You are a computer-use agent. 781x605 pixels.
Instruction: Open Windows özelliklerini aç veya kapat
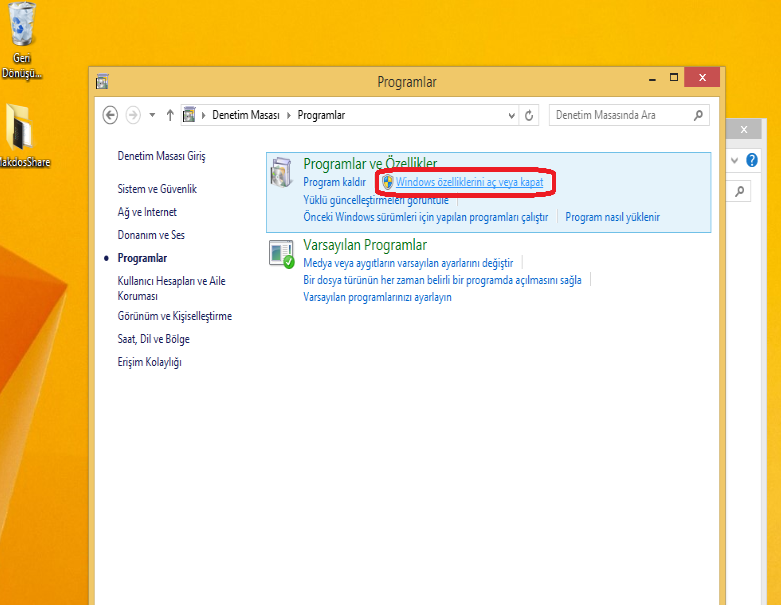[x=469, y=182]
